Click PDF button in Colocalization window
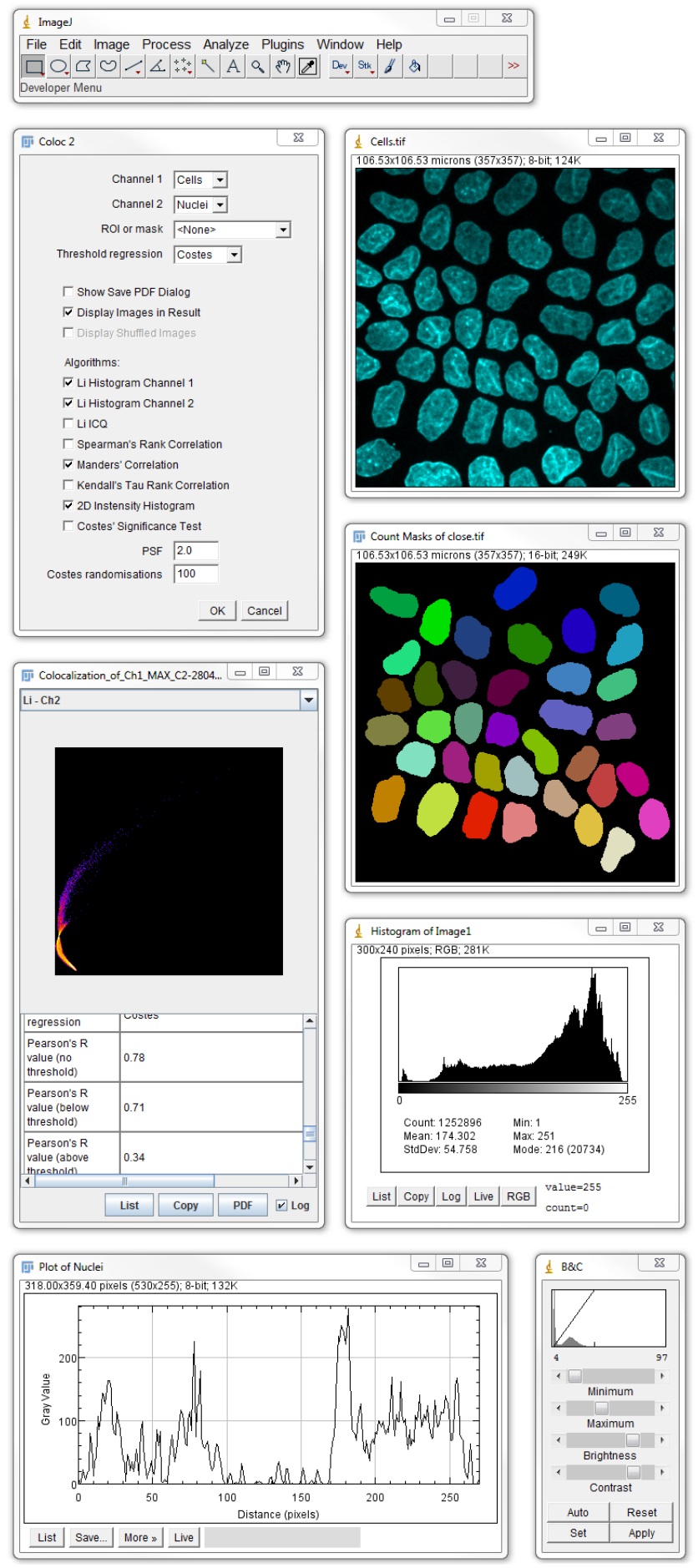698x1568 pixels. [243, 1205]
